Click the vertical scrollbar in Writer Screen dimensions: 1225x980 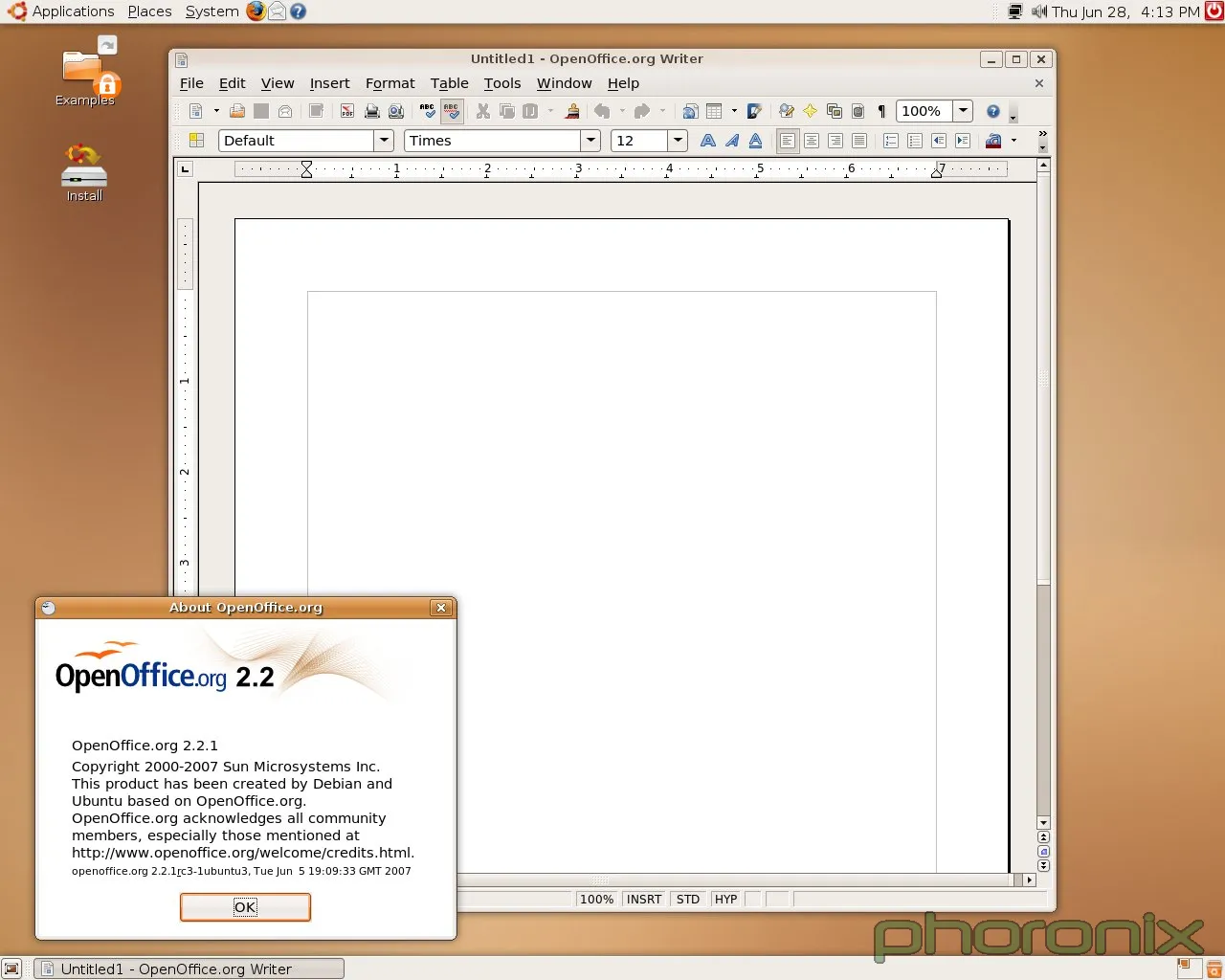(1043, 494)
